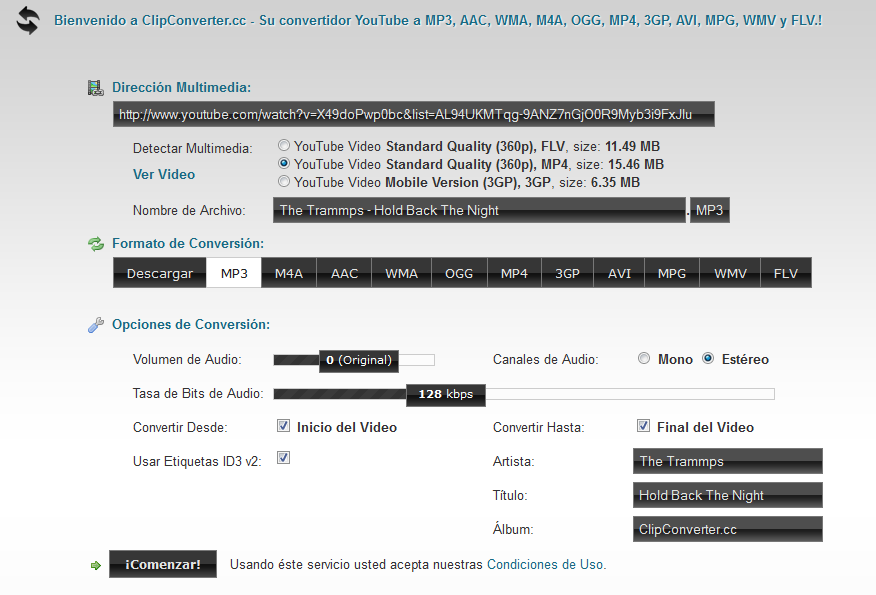Click the ClipConverter swirl logo icon
The image size is (876, 595).
(28, 20)
